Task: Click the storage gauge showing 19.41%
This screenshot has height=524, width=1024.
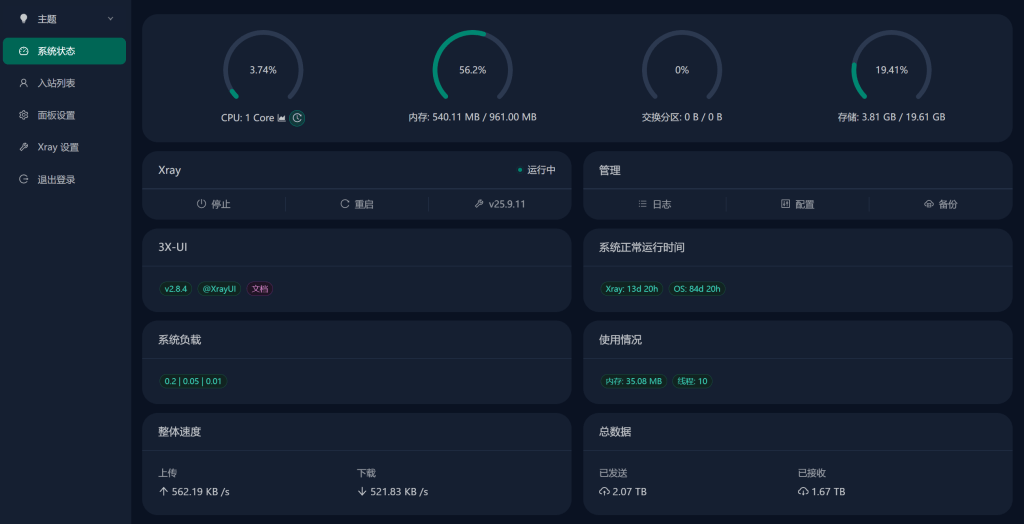Action: click(891, 70)
